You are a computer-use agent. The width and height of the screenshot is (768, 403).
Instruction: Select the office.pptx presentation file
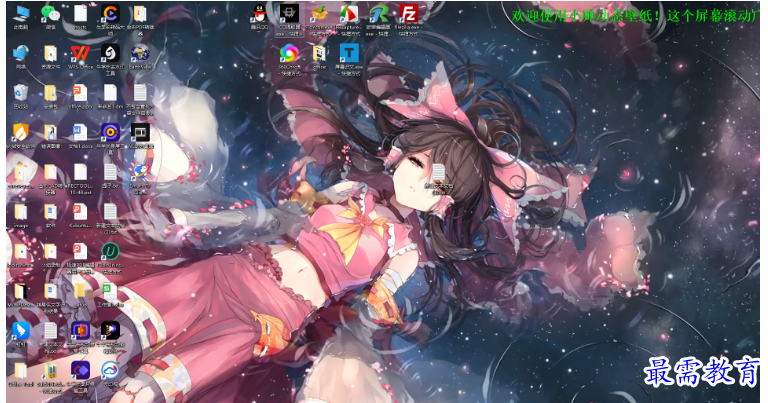coord(80,93)
